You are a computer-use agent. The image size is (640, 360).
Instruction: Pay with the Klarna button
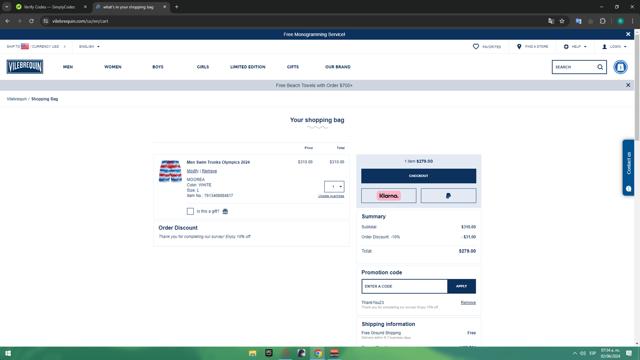click(389, 196)
